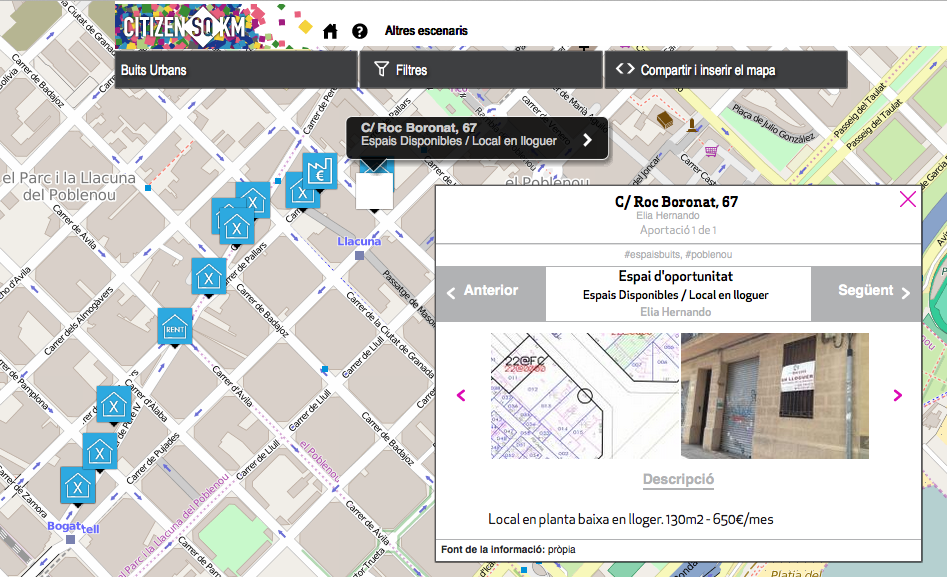Open the Buits Urbans panel

click(x=236, y=70)
